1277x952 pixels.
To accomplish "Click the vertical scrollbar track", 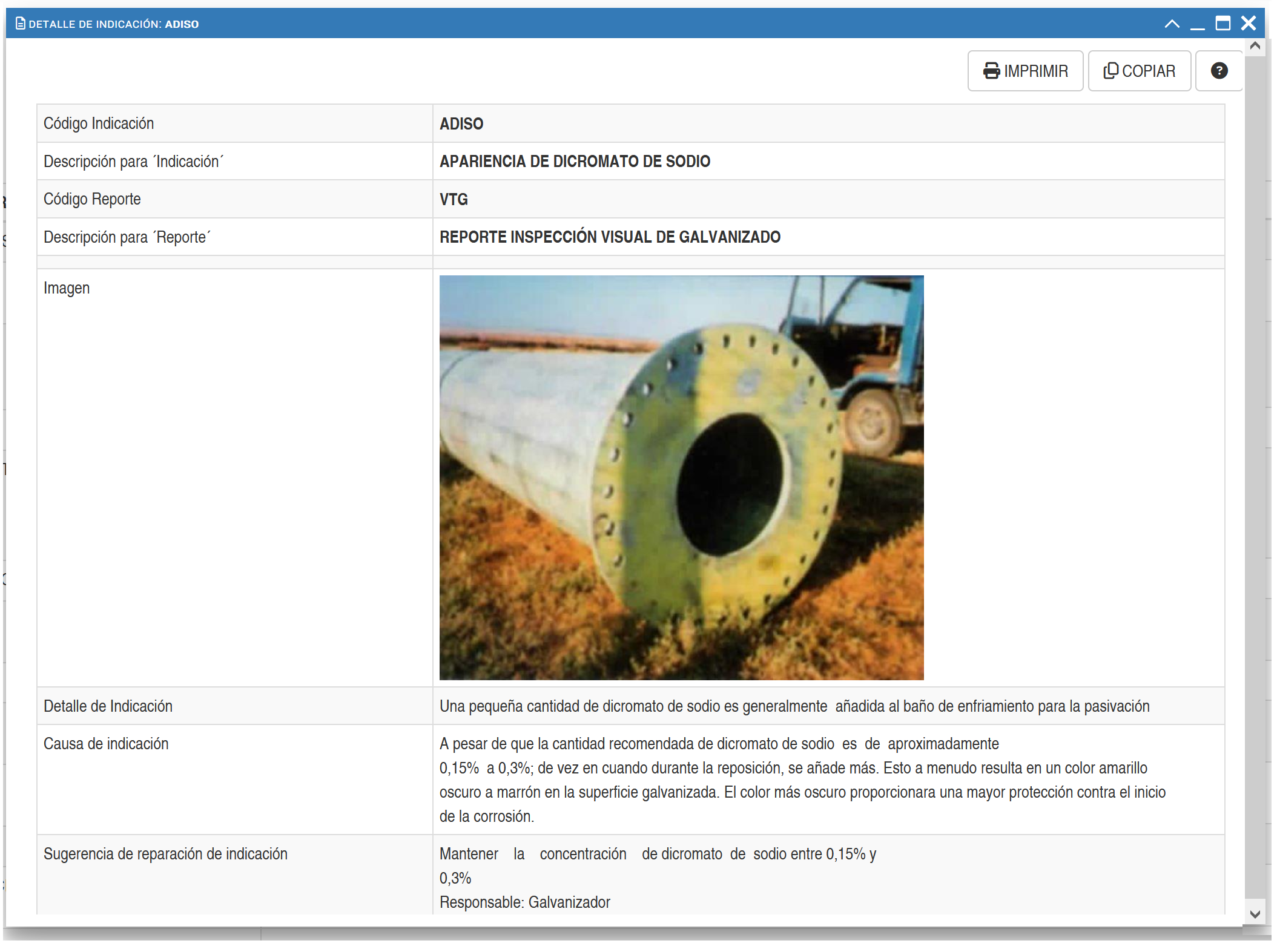I will [x=1255, y=484].
